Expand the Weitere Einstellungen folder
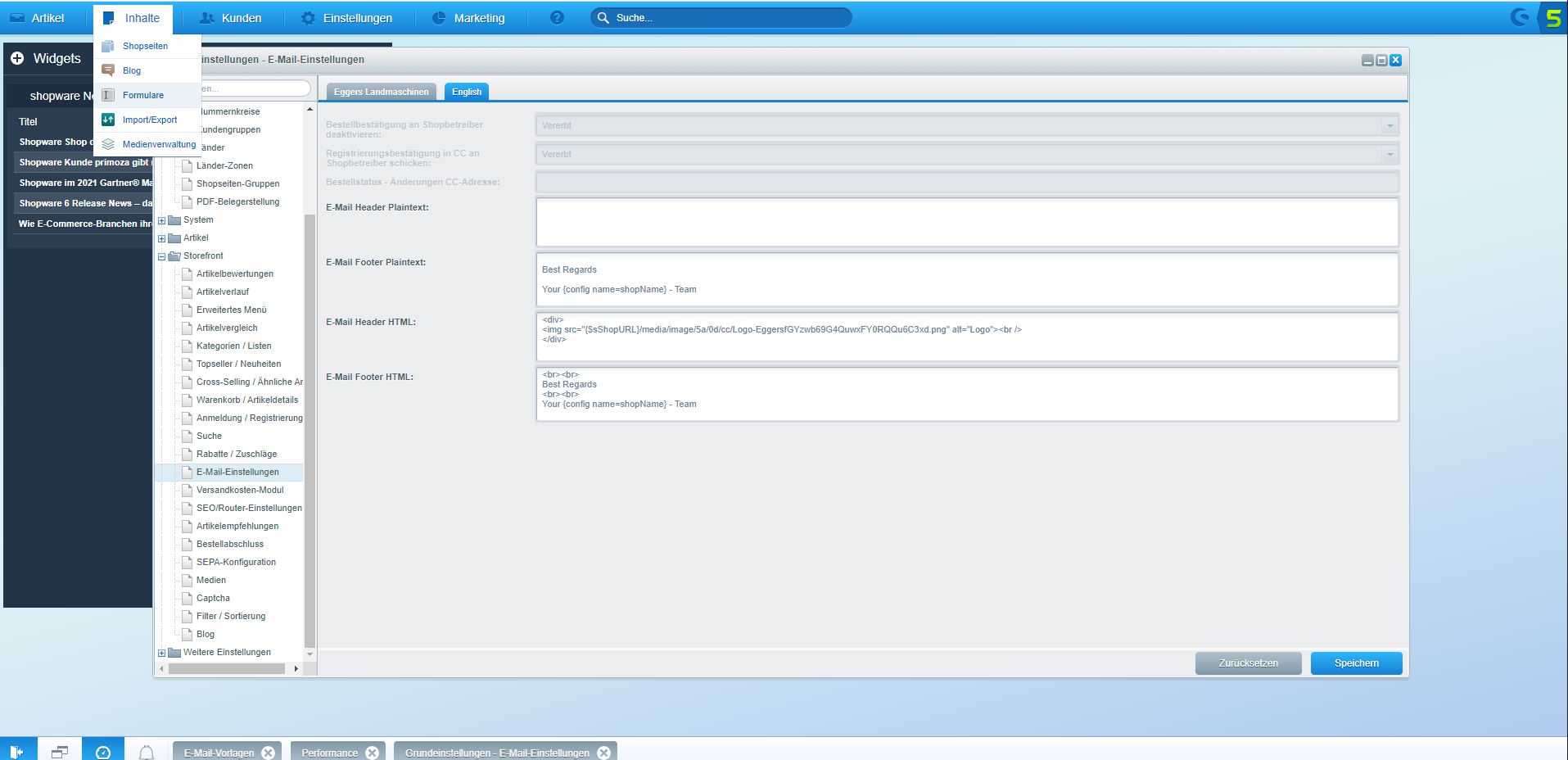 [x=161, y=653]
